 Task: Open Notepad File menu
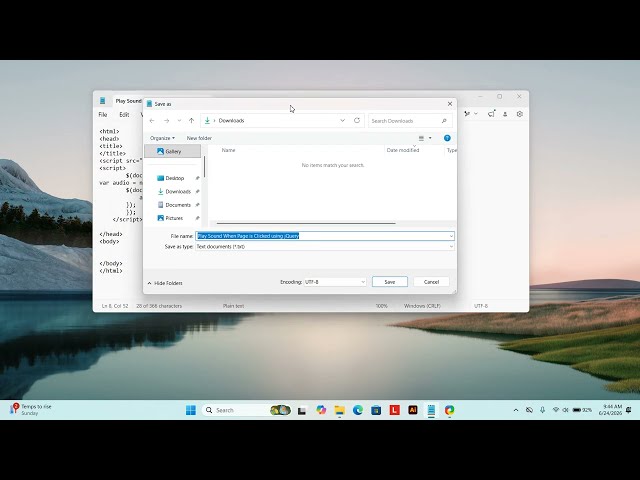click(103, 115)
